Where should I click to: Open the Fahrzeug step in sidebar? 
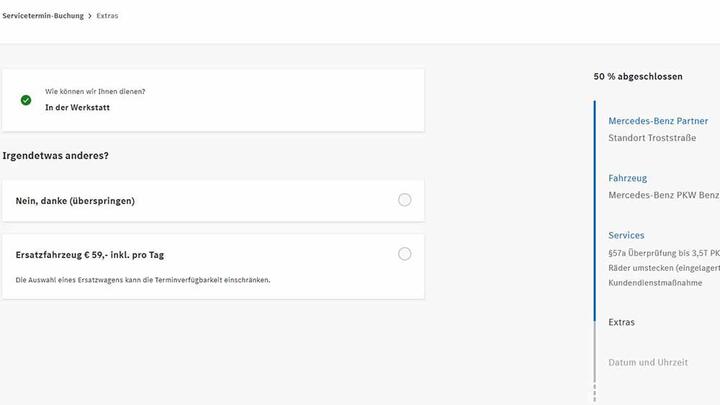click(x=627, y=178)
